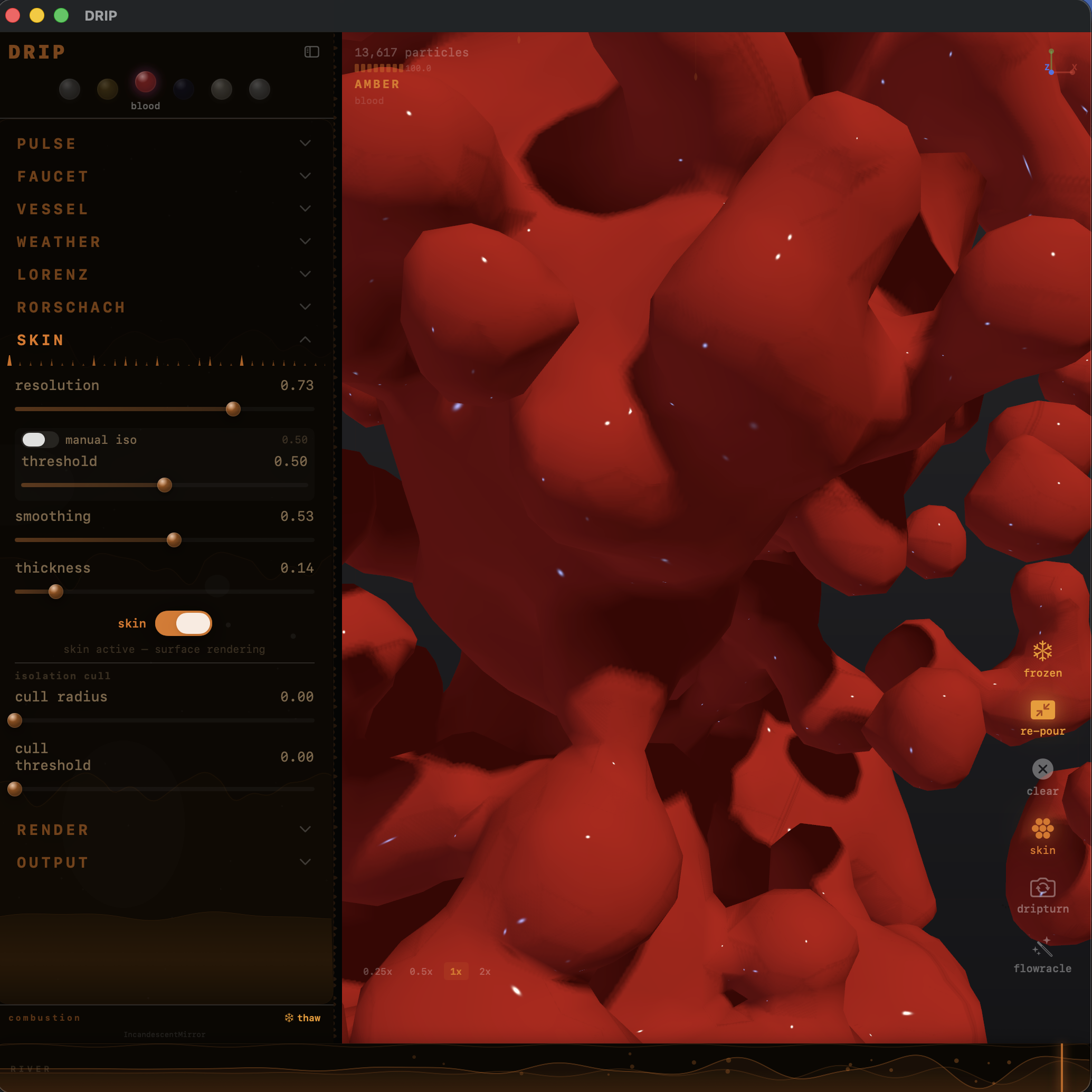Open the DRIP menu in the menu bar
Viewport: 1092px width, 1092px height.
101,16
